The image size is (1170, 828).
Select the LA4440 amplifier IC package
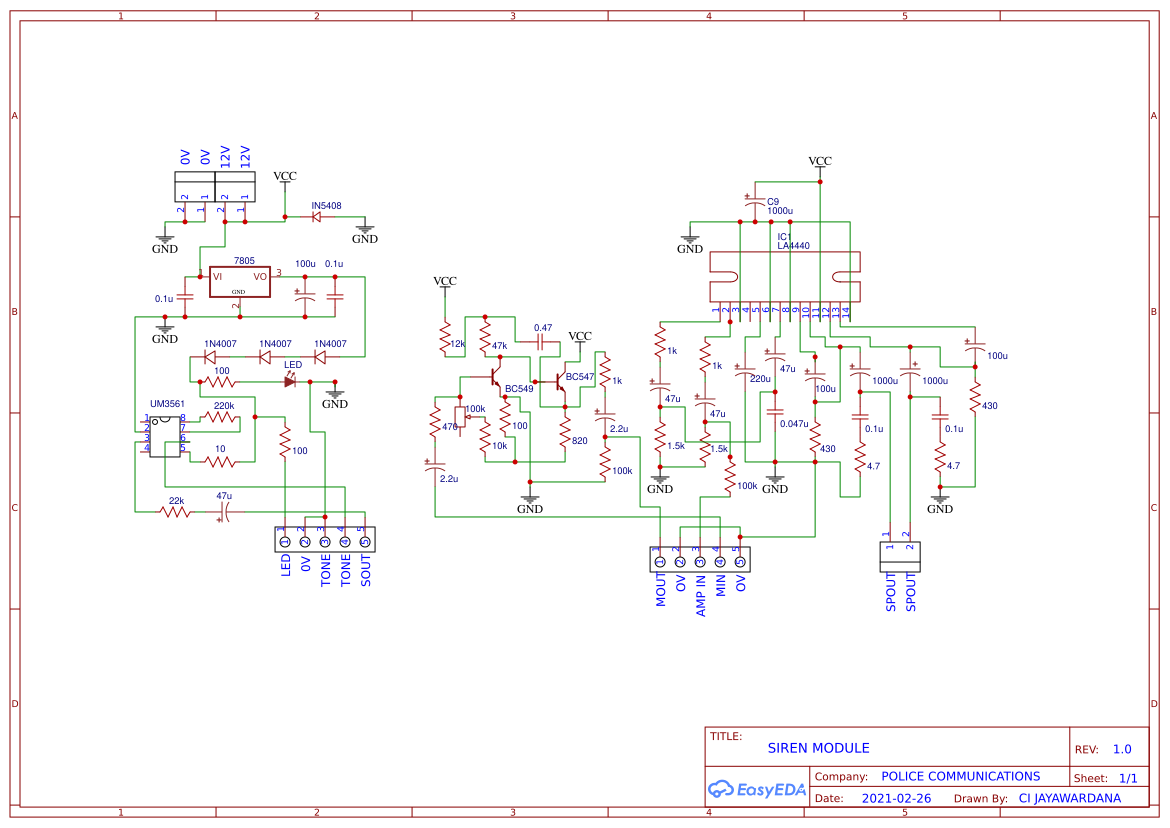(x=783, y=276)
